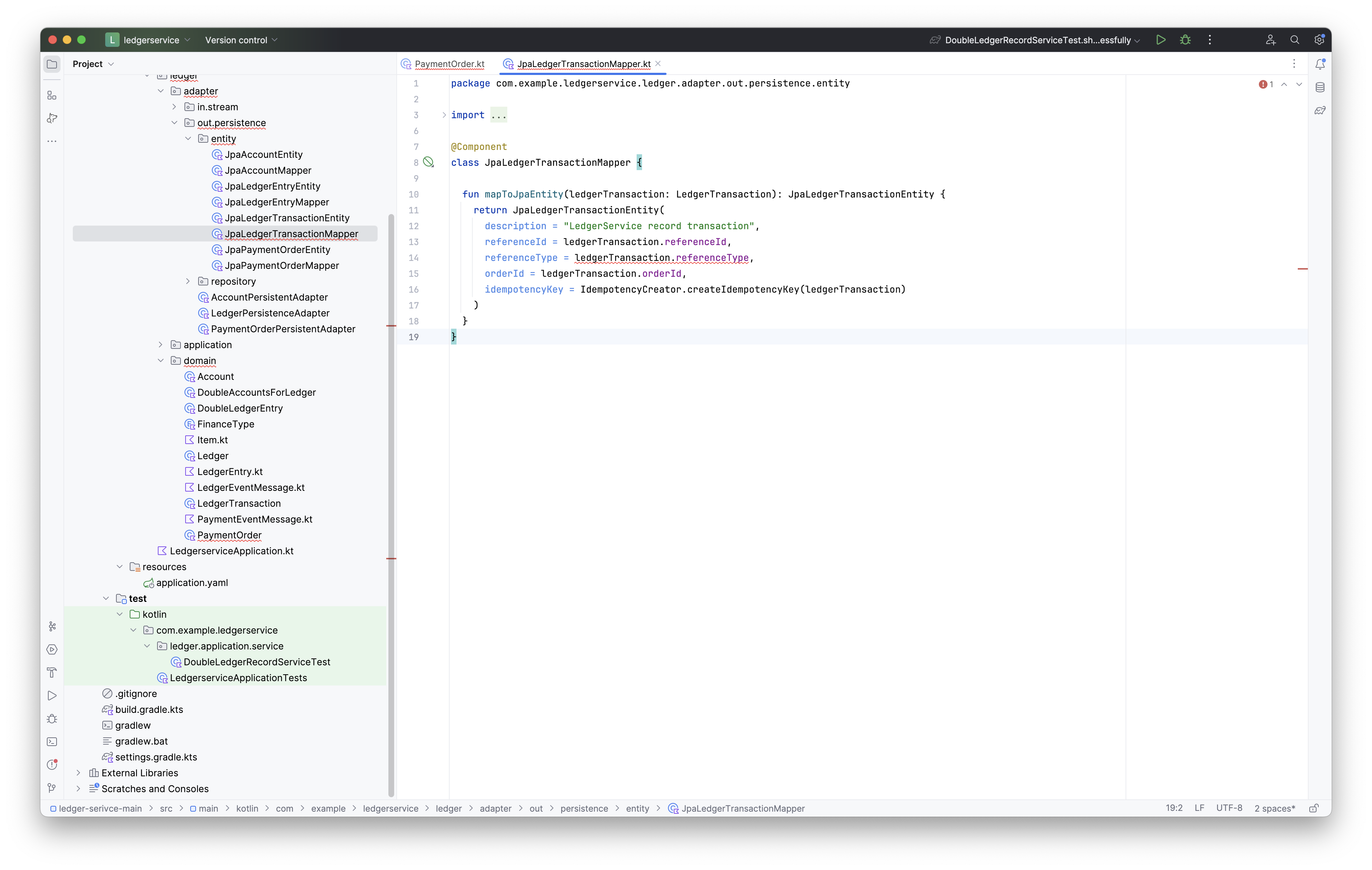Open IDE settings gear icon

point(1319,40)
